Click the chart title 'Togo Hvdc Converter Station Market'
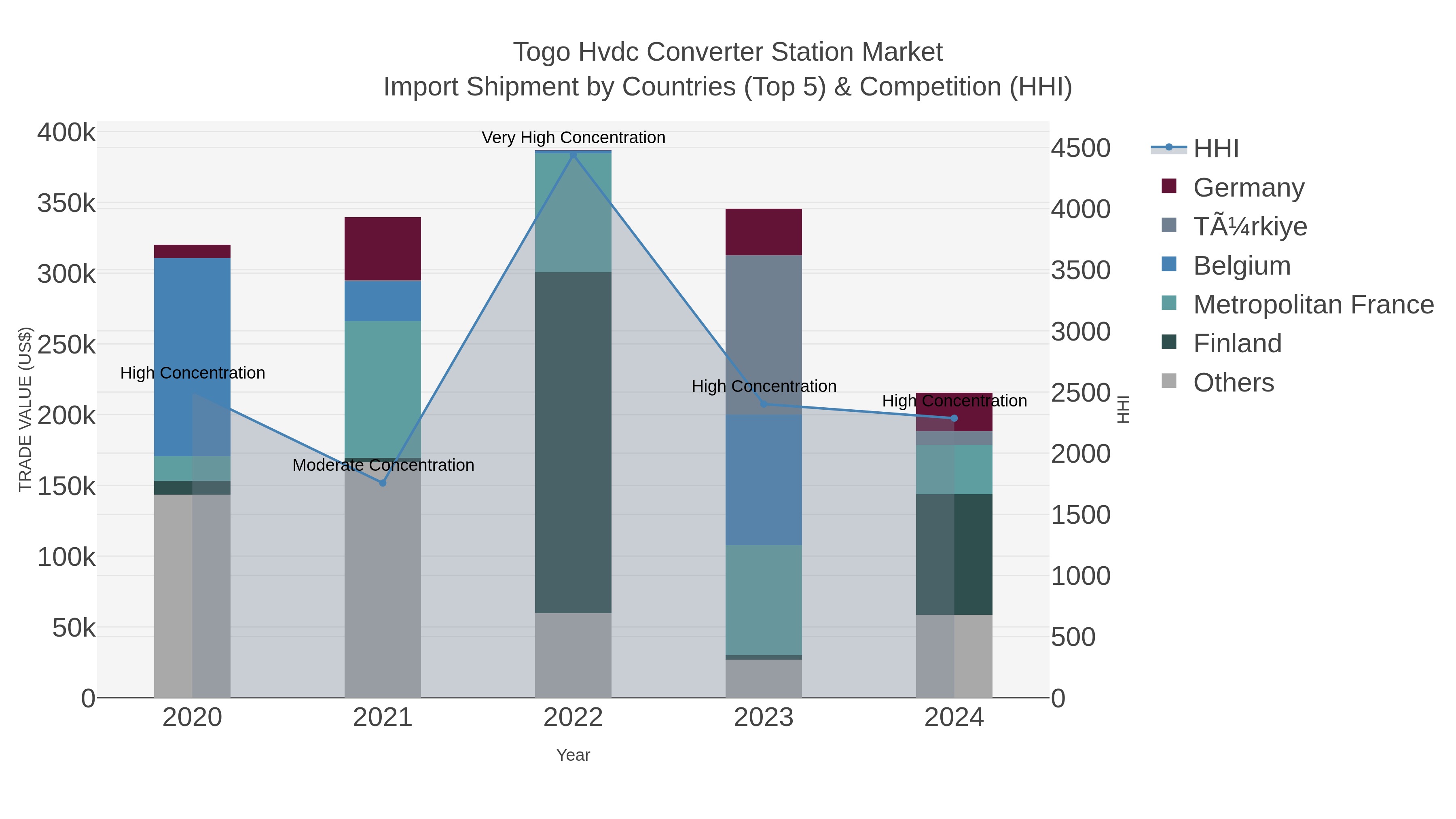The height and width of the screenshot is (819, 1456). 728,52
